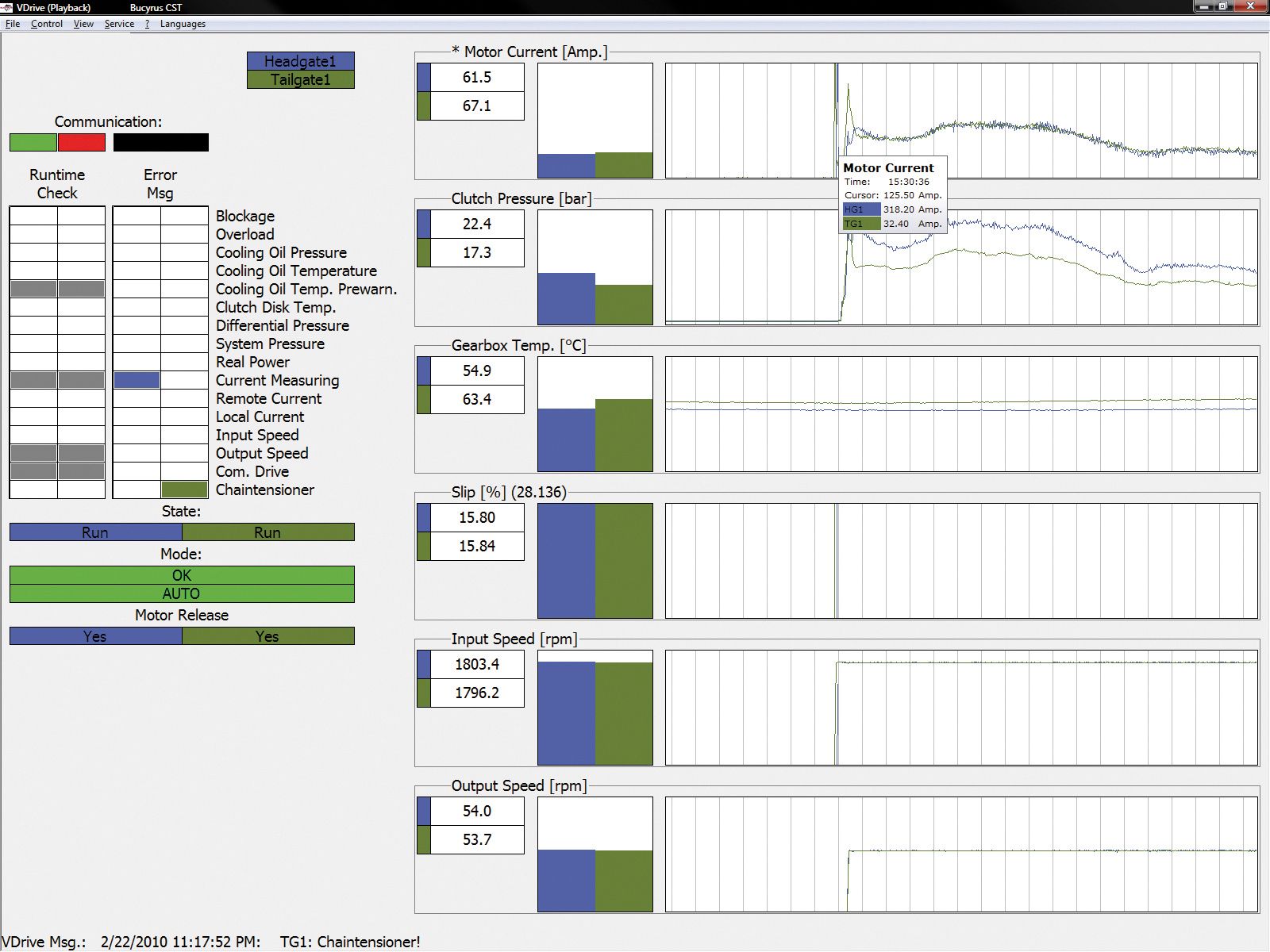Click the Clutch Pressure bar chart
Screen dimensions: 1270x952
click(x=595, y=267)
